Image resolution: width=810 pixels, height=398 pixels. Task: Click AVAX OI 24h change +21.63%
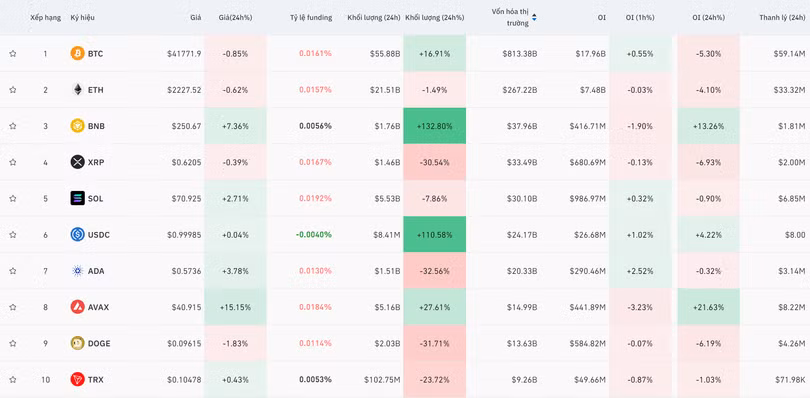pos(708,307)
